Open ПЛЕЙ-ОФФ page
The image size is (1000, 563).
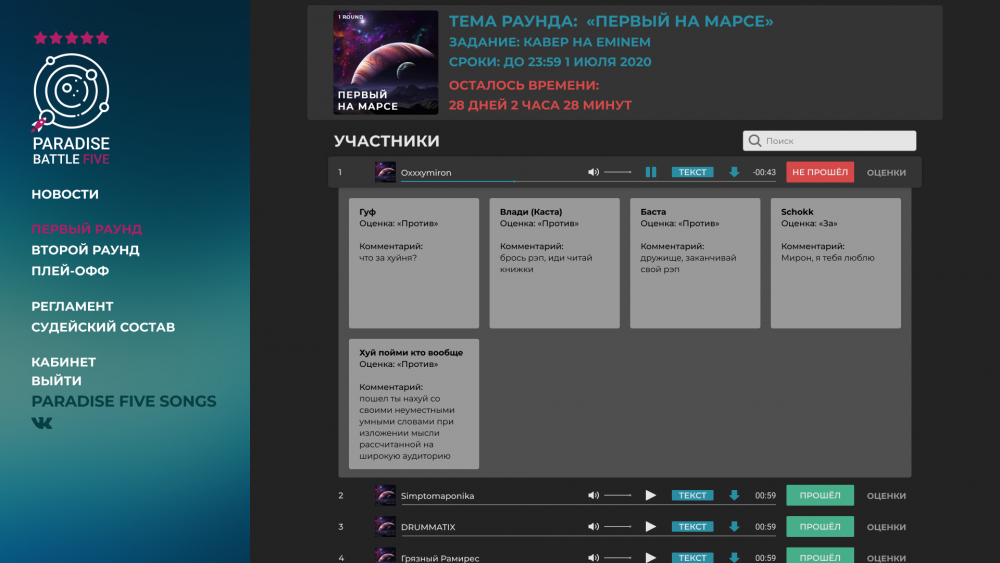tap(70, 271)
